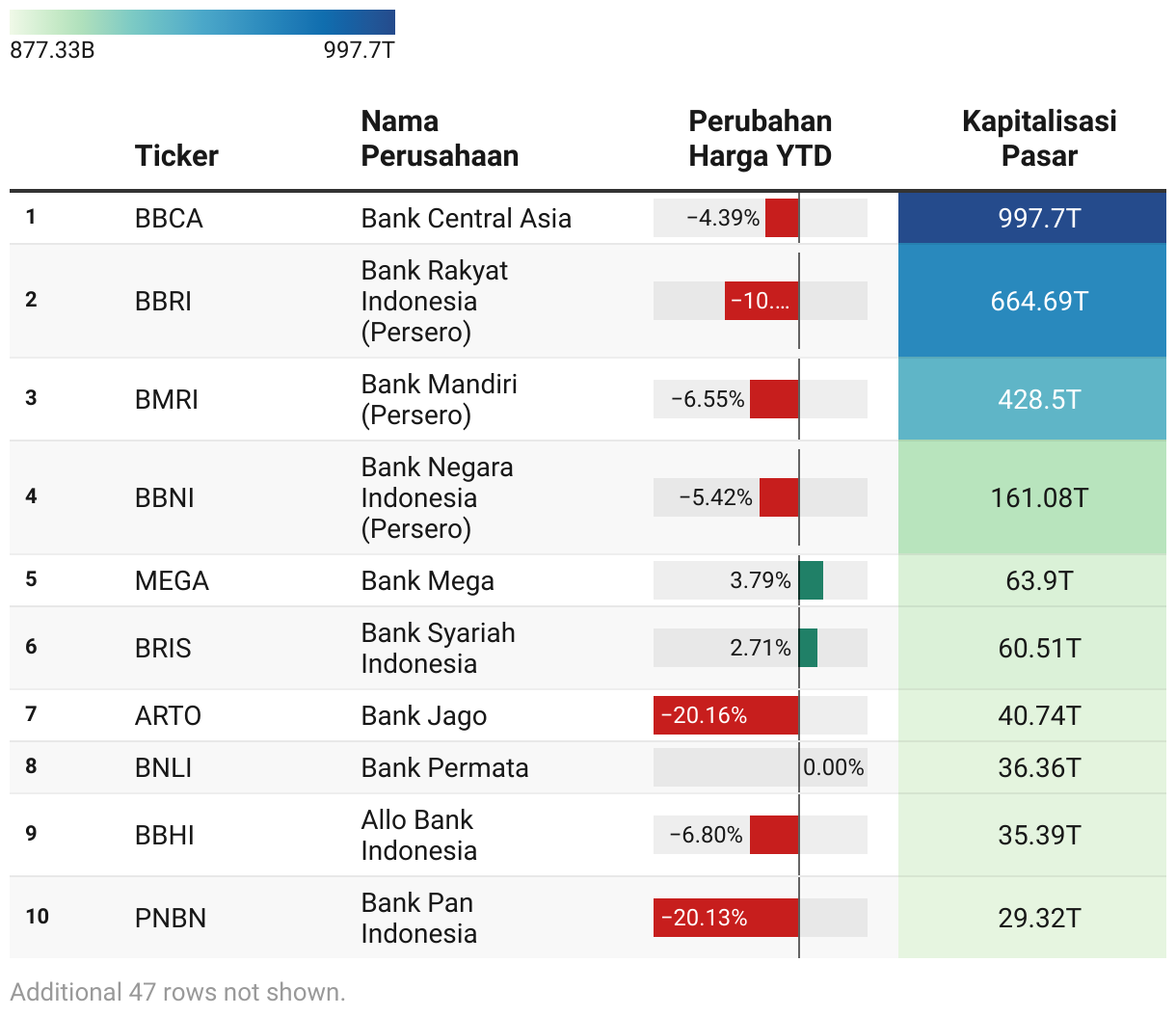Click the Additional 47 rows not shown note
Viewport: 1176px width, 1016px height.
coord(177,992)
